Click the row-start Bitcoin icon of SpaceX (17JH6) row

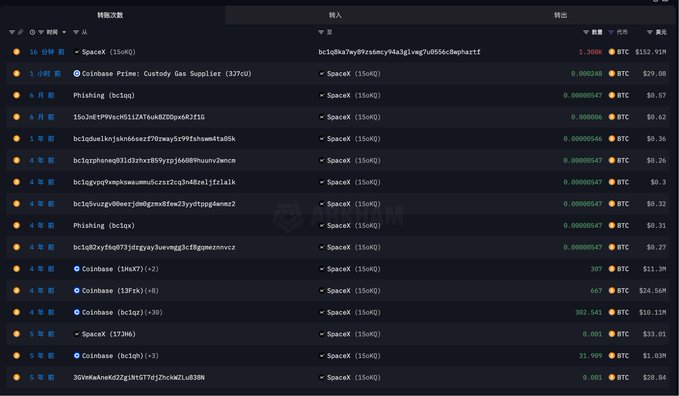[16, 334]
